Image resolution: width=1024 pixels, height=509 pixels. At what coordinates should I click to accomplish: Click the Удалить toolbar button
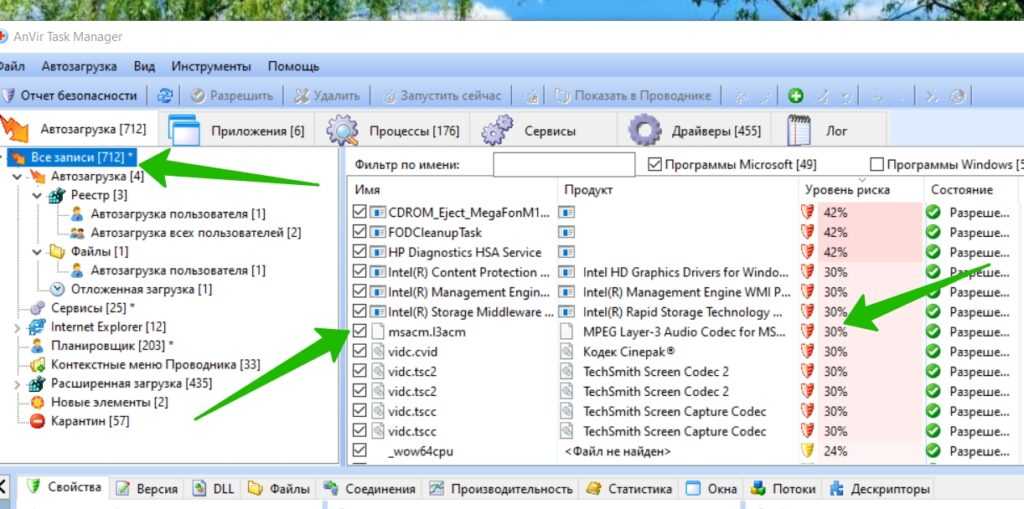[327, 95]
